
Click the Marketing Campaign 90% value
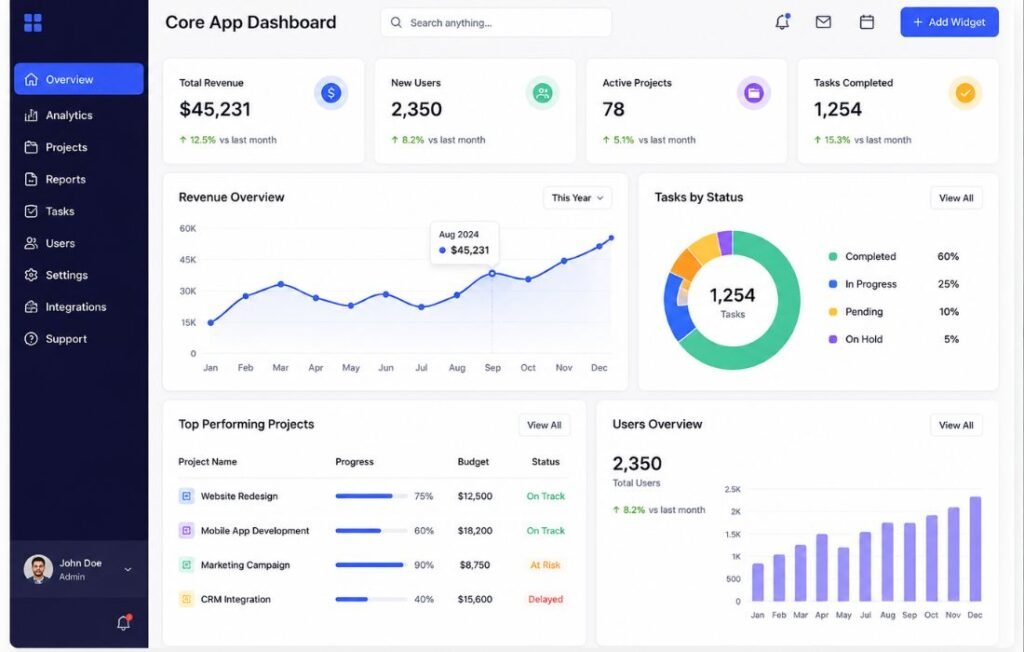[424, 565]
